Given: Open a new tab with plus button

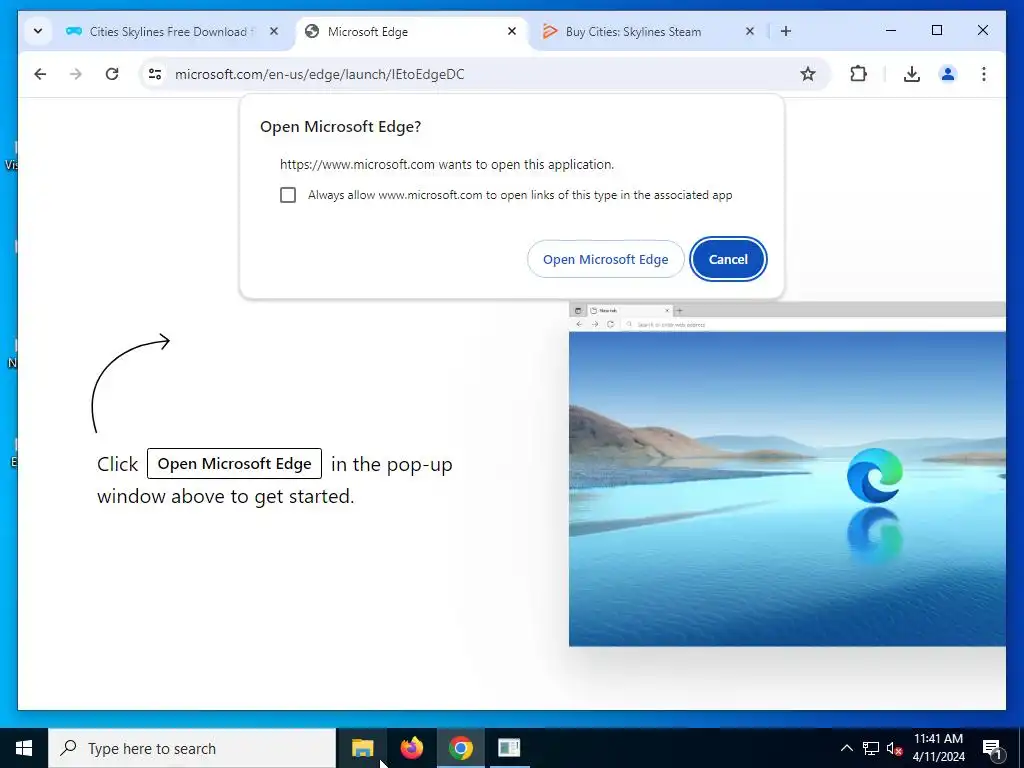Looking at the screenshot, I should point(786,31).
